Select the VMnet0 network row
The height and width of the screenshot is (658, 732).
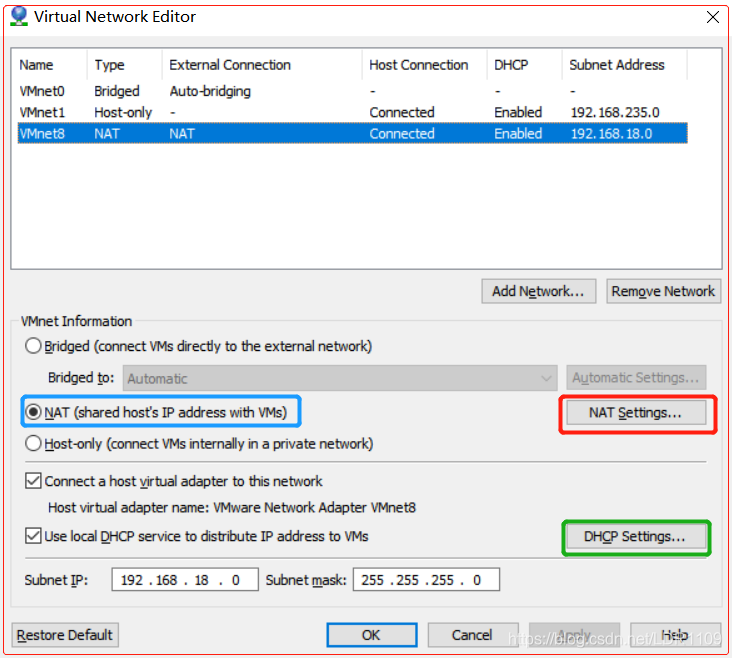click(352, 91)
